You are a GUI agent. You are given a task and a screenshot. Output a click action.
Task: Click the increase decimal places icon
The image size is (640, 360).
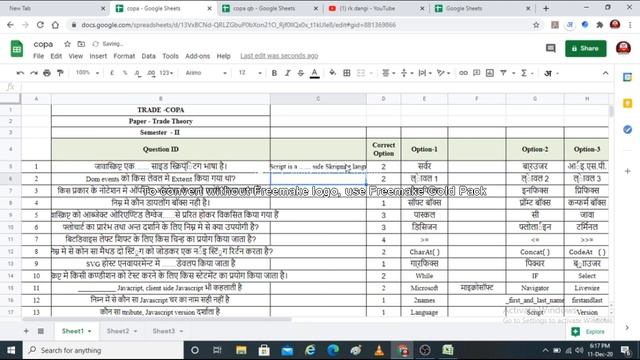point(151,73)
